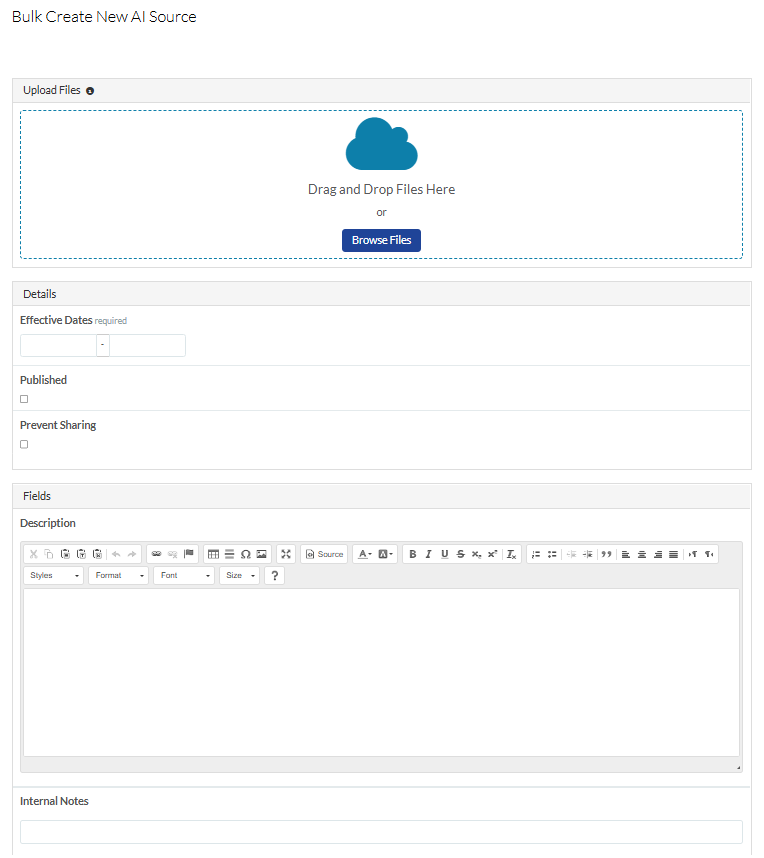
Task: Click the Upload Files info icon
Action: (90, 91)
